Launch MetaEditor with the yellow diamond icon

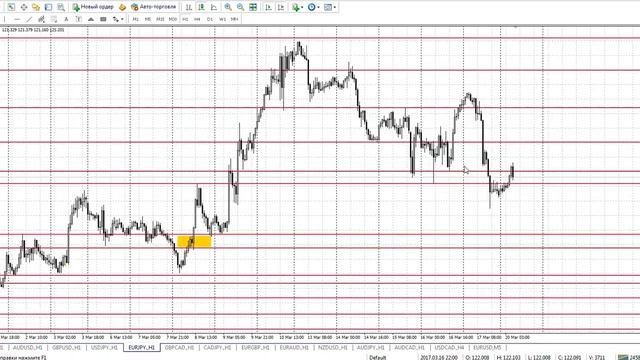122,7
